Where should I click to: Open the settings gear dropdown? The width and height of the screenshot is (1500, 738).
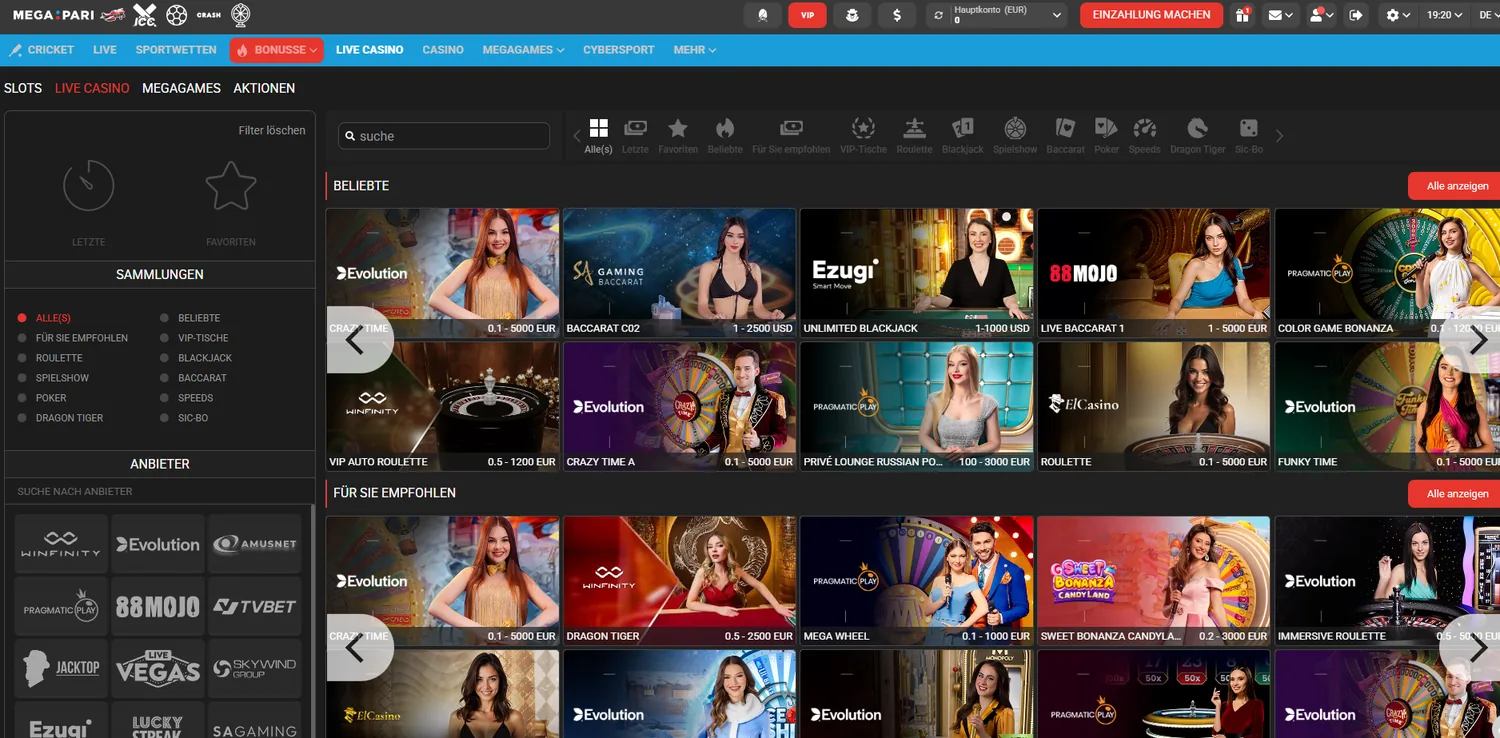(1398, 15)
